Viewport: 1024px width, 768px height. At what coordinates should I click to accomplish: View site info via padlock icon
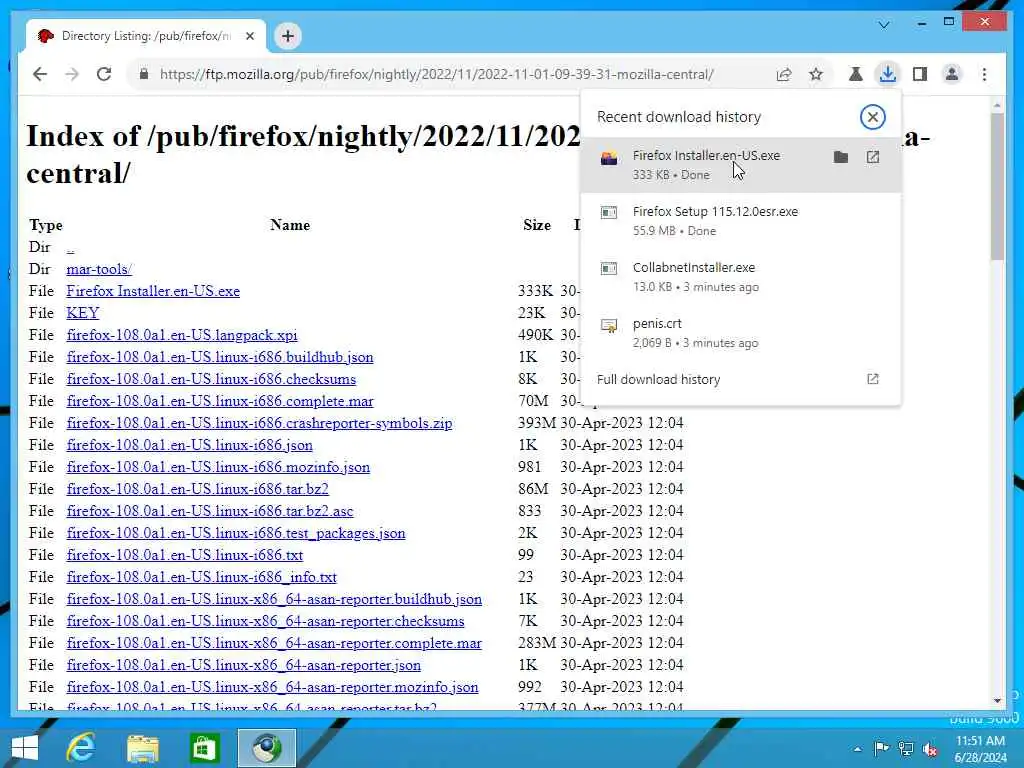[144, 74]
